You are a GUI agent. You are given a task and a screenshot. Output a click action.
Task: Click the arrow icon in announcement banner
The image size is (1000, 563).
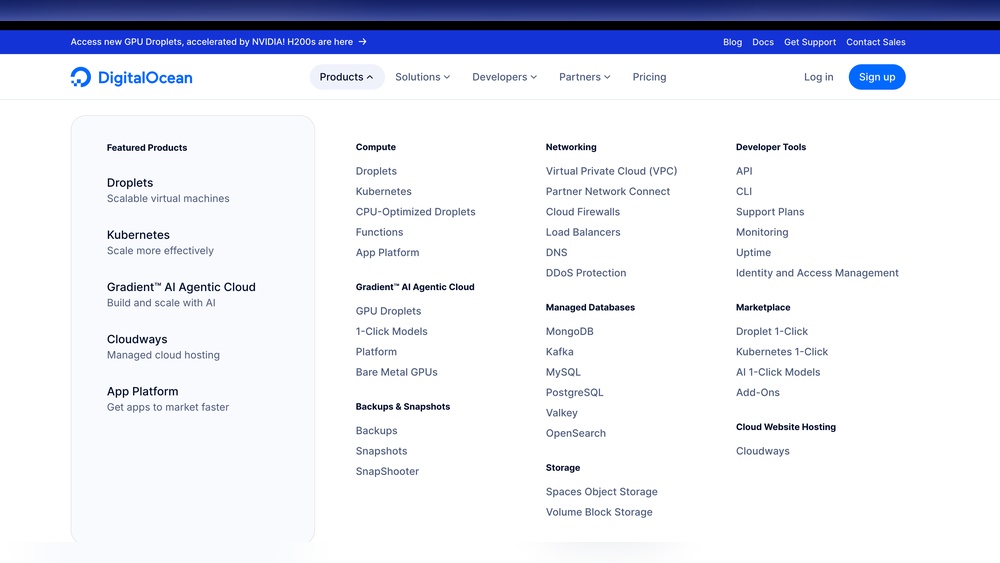[x=362, y=42]
